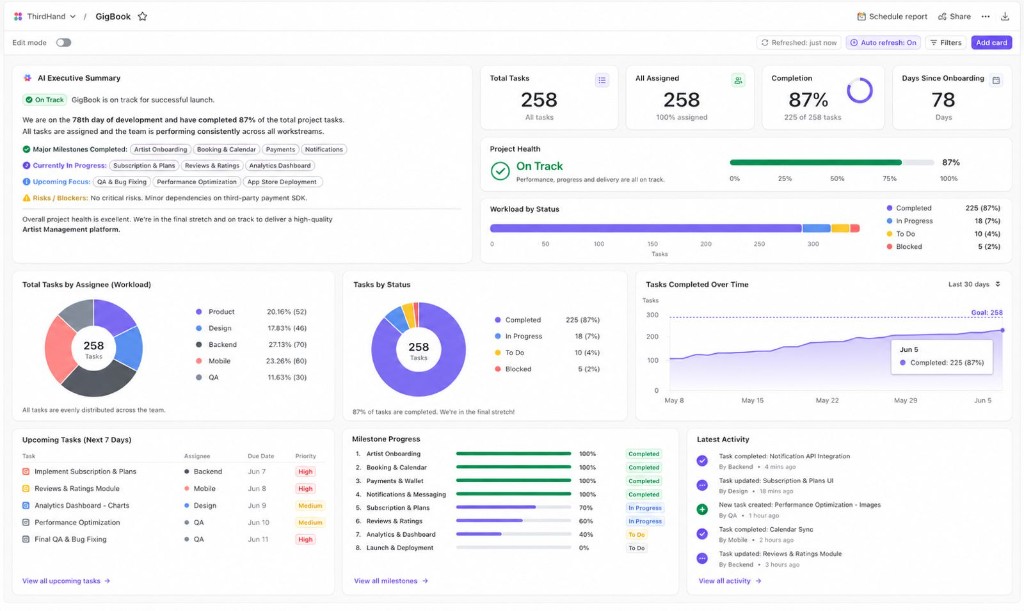This screenshot has width=1024, height=611.
Task: Click the Notification API Integration activity icon
Action: (702, 461)
